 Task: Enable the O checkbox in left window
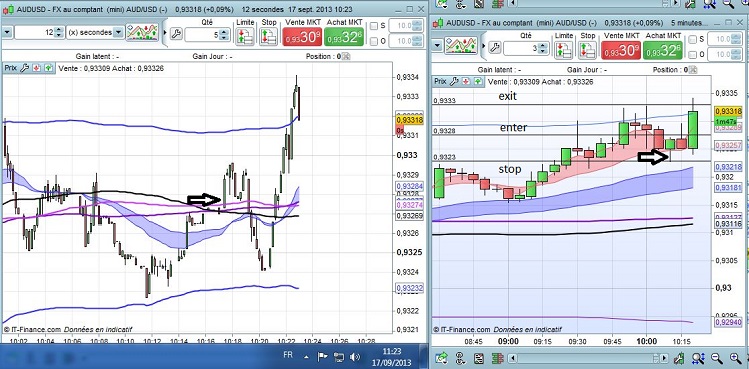(374, 42)
